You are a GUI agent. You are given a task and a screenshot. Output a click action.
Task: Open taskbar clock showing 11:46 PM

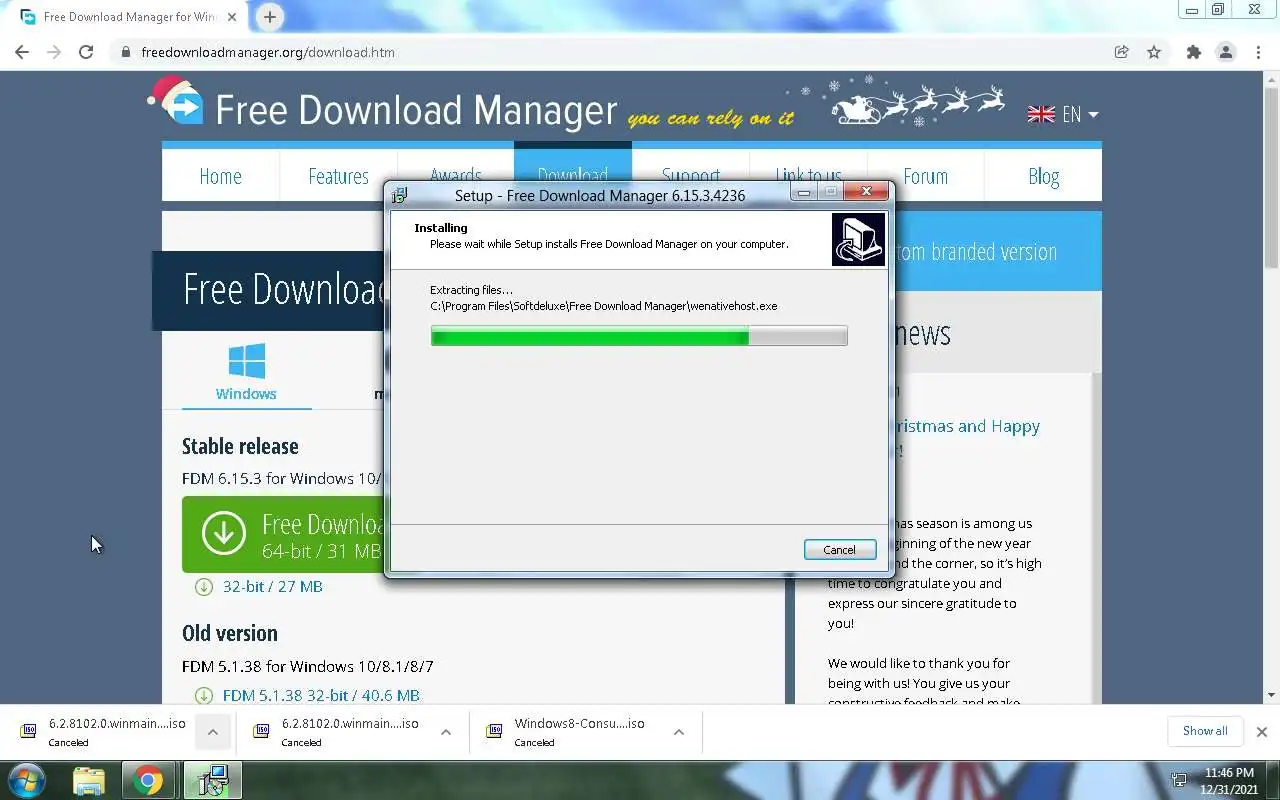point(1229,780)
